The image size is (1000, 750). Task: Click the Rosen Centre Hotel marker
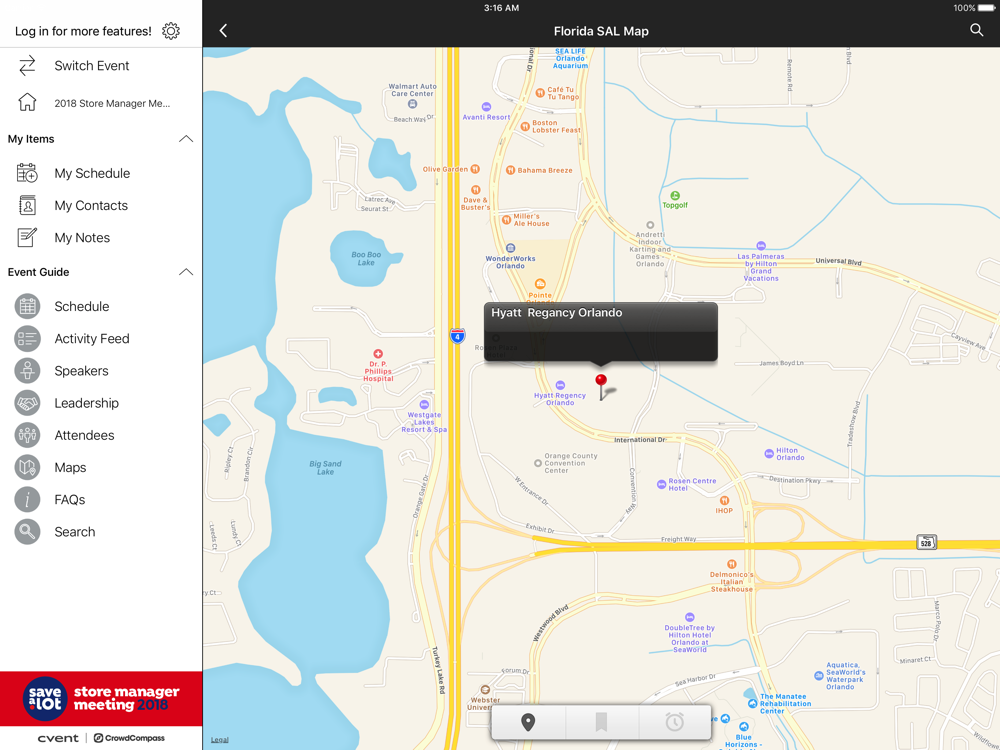click(661, 485)
